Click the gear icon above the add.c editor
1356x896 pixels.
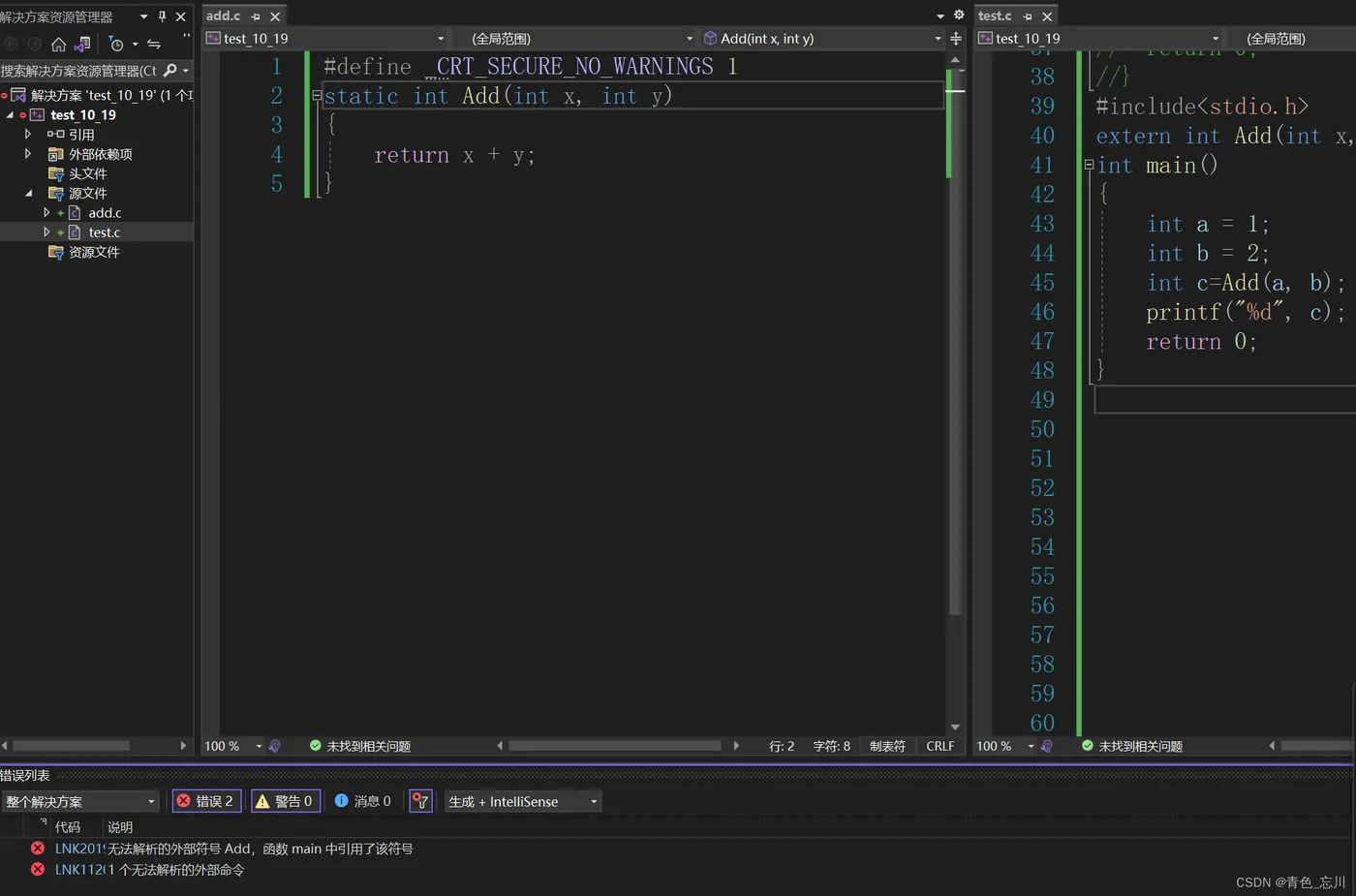pyautogui.click(x=959, y=15)
